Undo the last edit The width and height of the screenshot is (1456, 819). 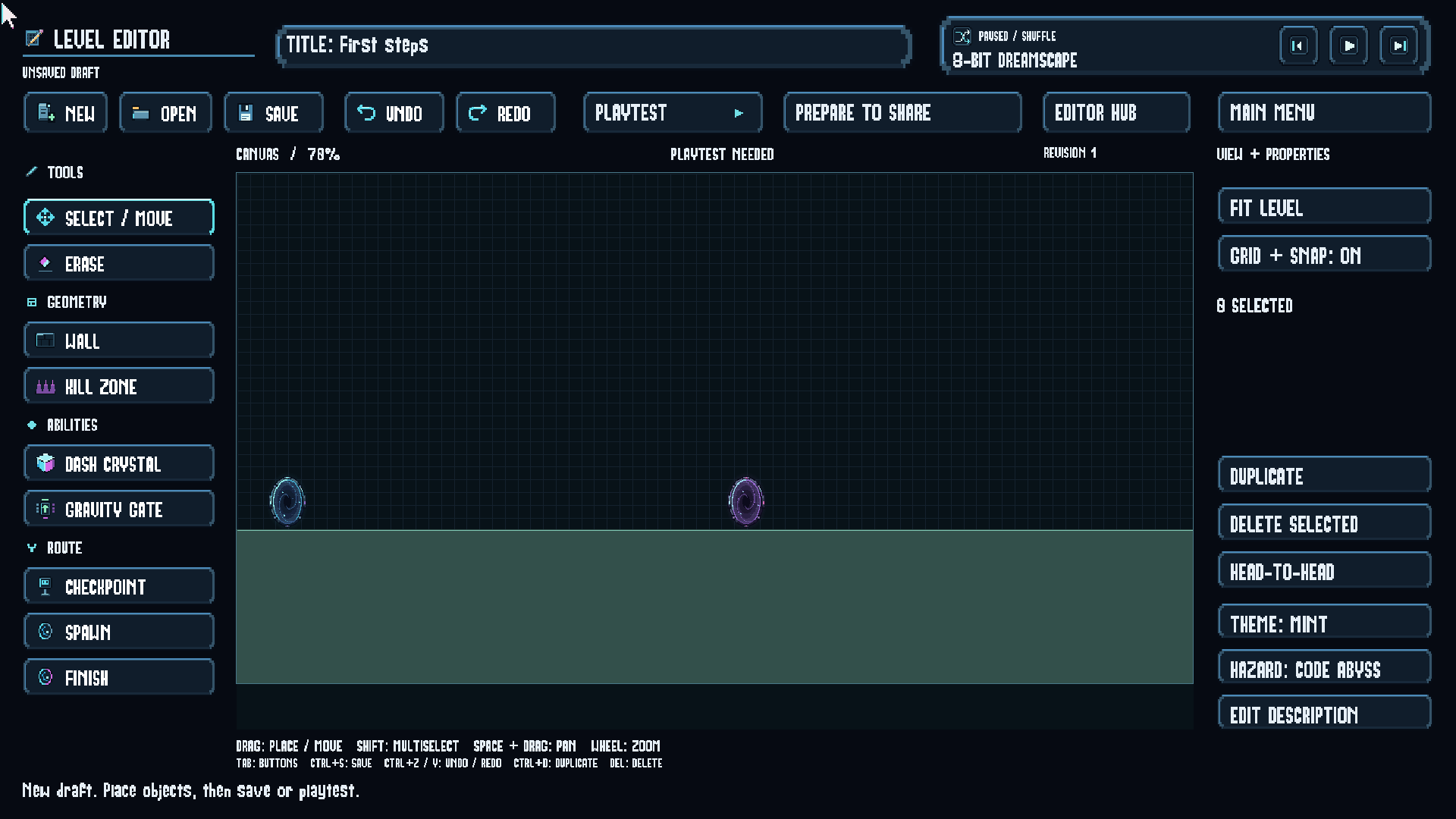point(394,113)
